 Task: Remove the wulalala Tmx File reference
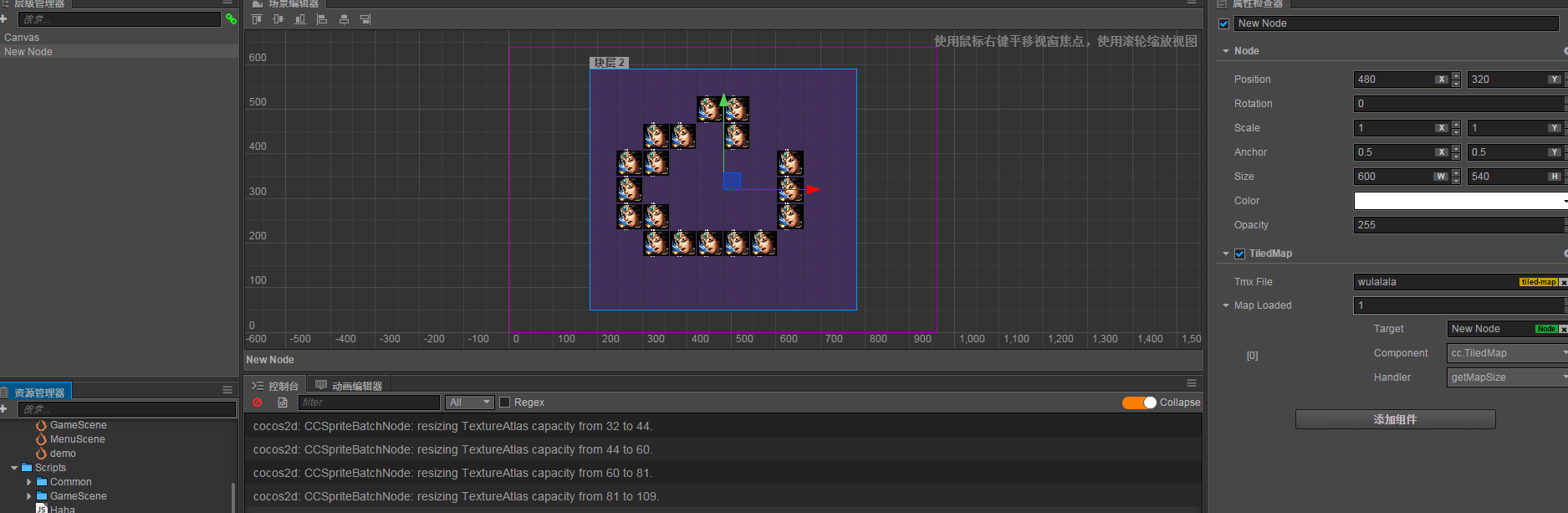coord(1564,282)
